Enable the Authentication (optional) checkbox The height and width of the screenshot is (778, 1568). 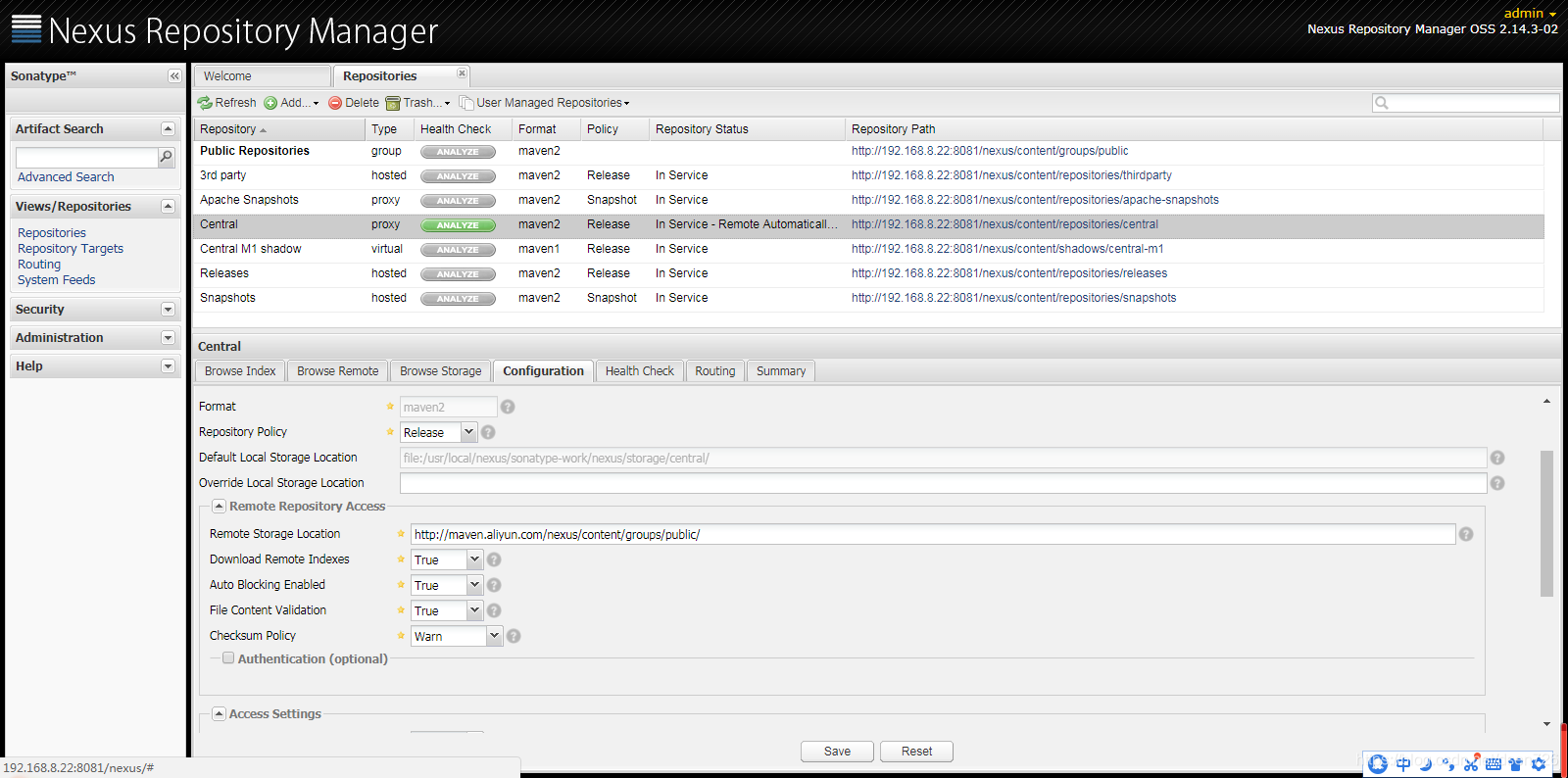pos(228,658)
